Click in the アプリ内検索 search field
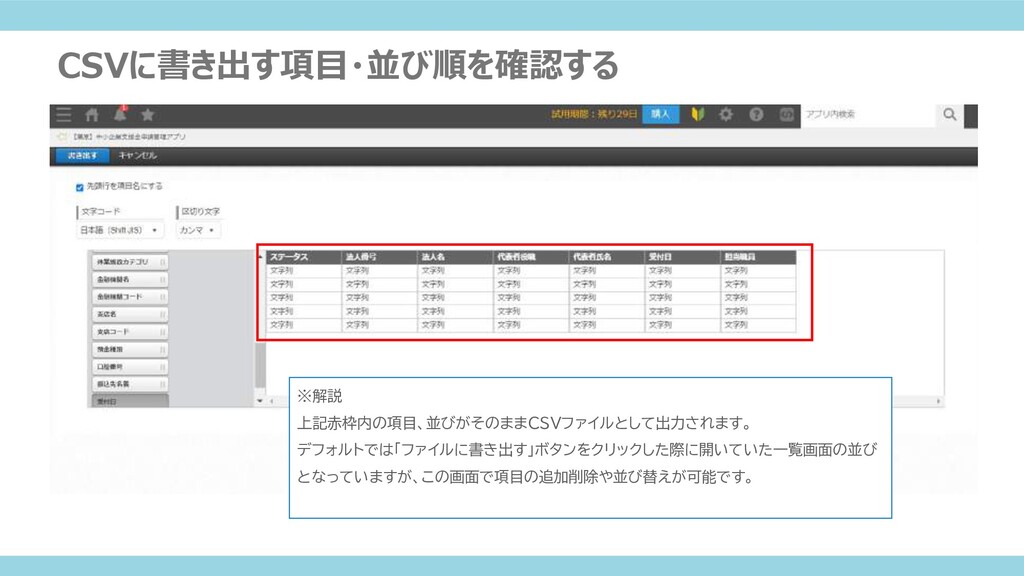 click(x=867, y=114)
